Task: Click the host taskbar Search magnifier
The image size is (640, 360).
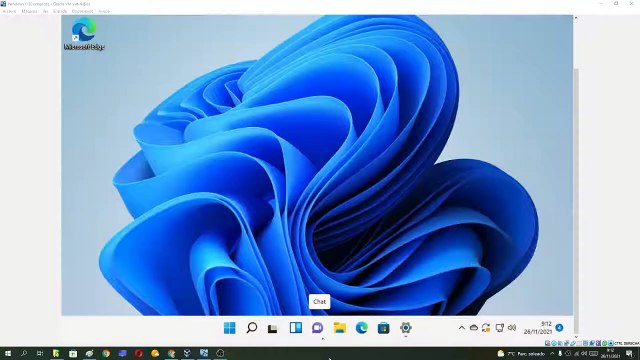Action: tap(24, 353)
